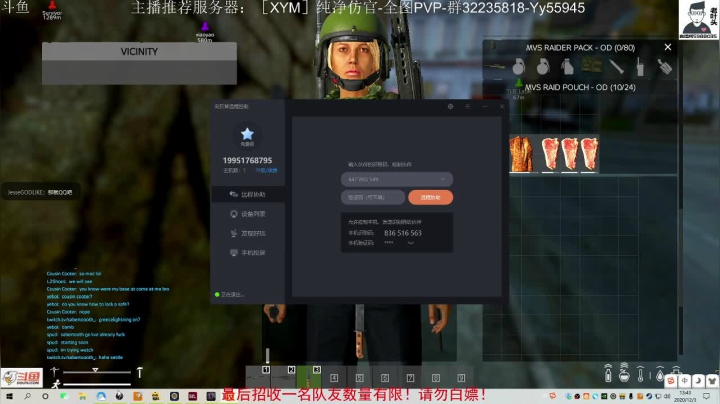Open partner ID dropdown arrow
This screenshot has height=404, width=720.
click(443, 179)
